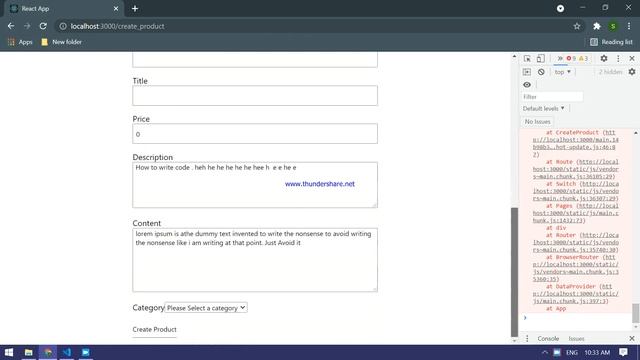Viewport: 640px width, 360px height.
Task: Show the console sidebar
Action: pyautogui.click(x=527, y=72)
